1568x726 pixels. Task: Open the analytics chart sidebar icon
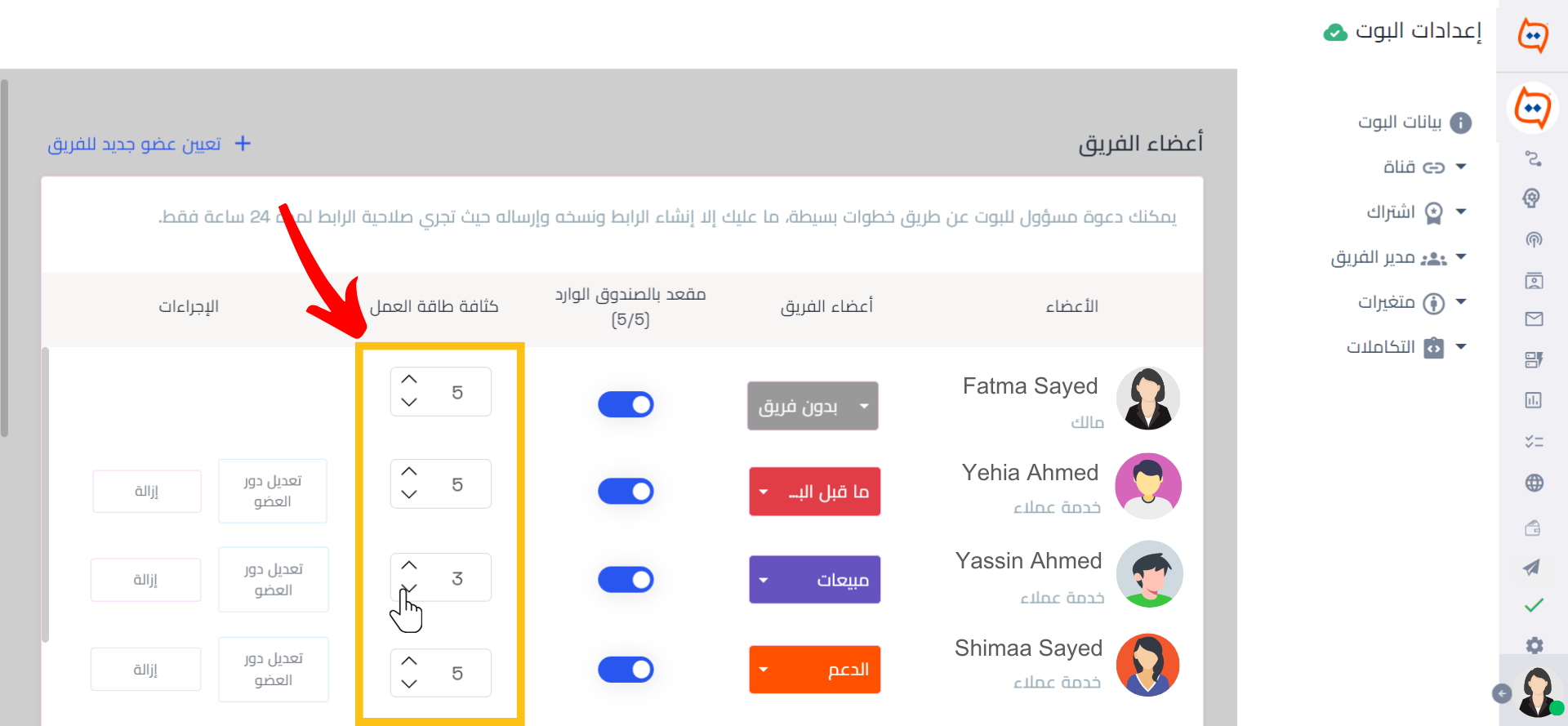pyautogui.click(x=1534, y=400)
